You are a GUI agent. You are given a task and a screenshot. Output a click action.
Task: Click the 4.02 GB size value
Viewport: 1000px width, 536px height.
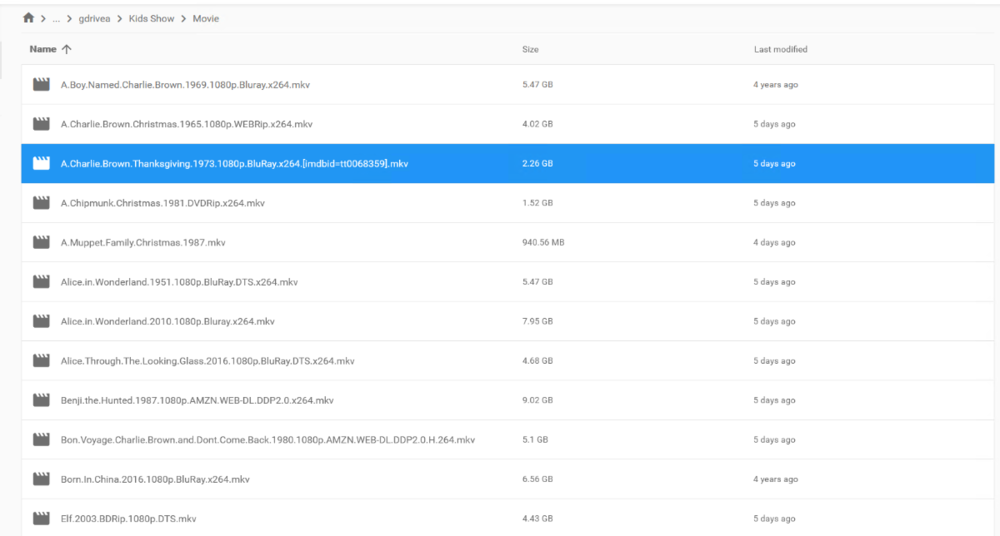pos(537,124)
